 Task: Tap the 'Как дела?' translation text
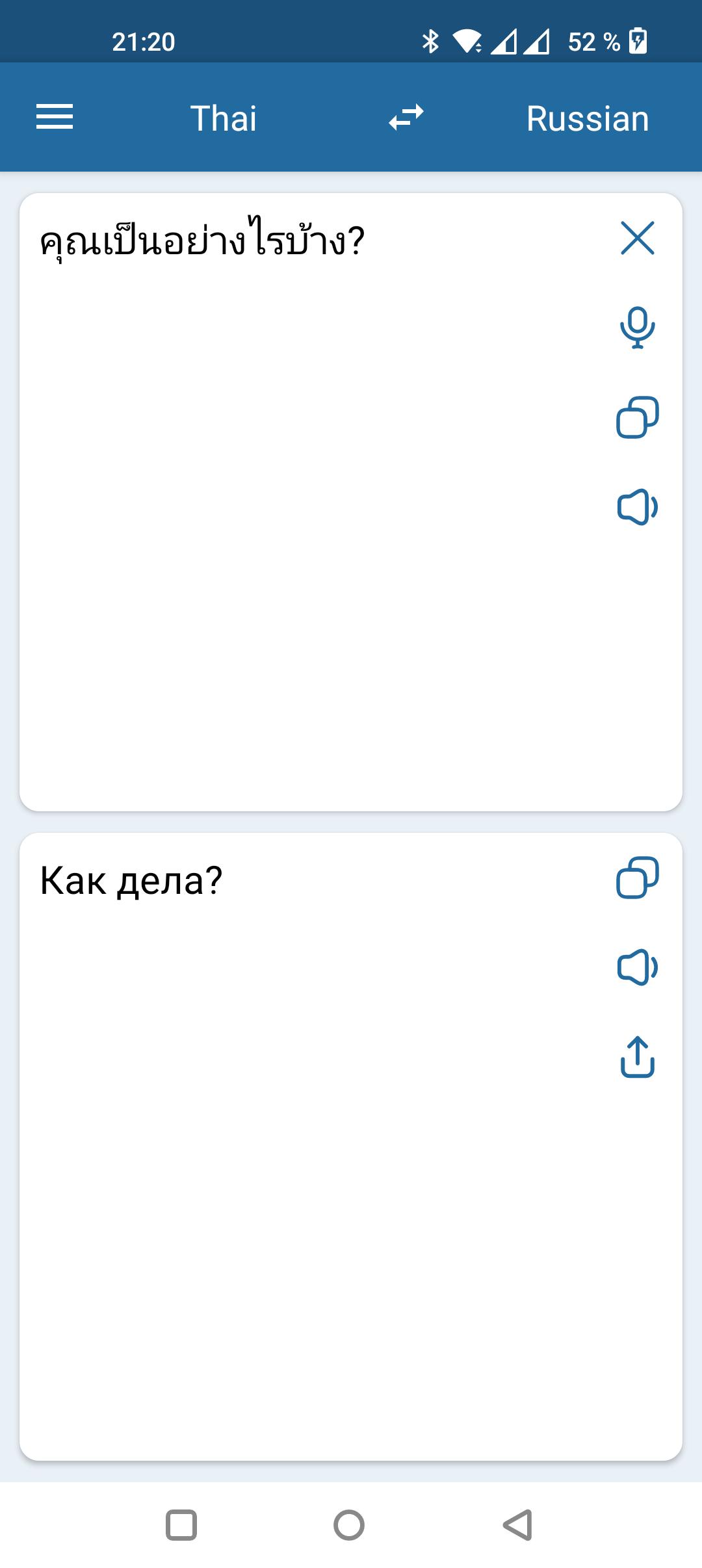131,881
